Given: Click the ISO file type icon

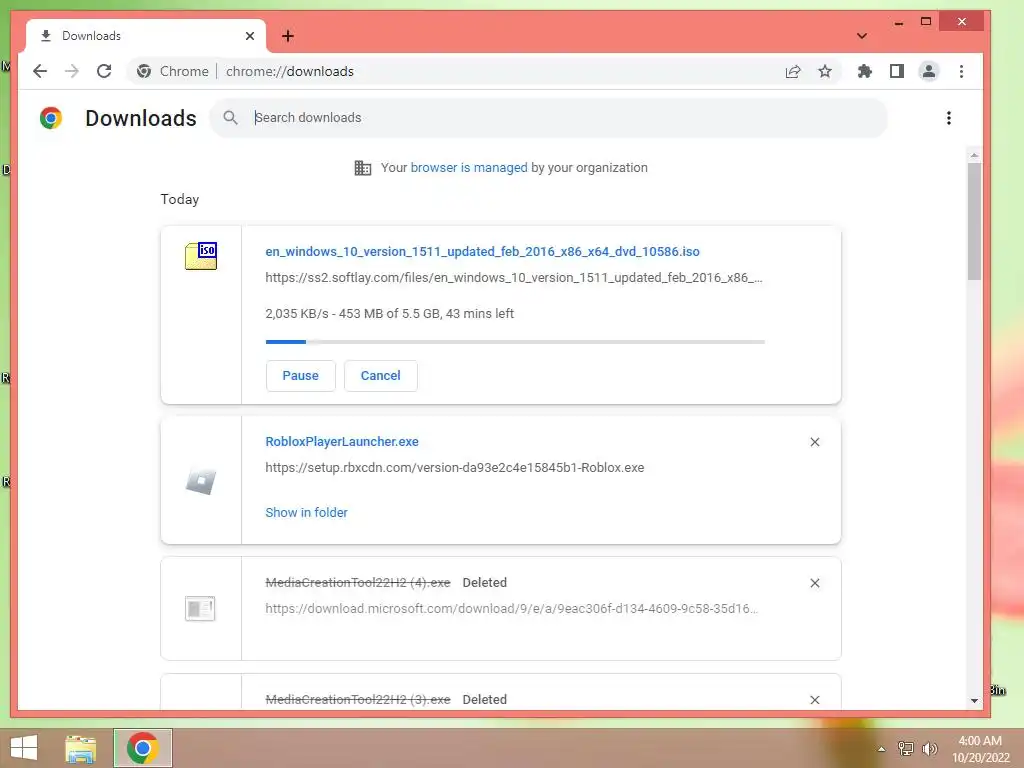Looking at the screenshot, I should click(201, 255).
